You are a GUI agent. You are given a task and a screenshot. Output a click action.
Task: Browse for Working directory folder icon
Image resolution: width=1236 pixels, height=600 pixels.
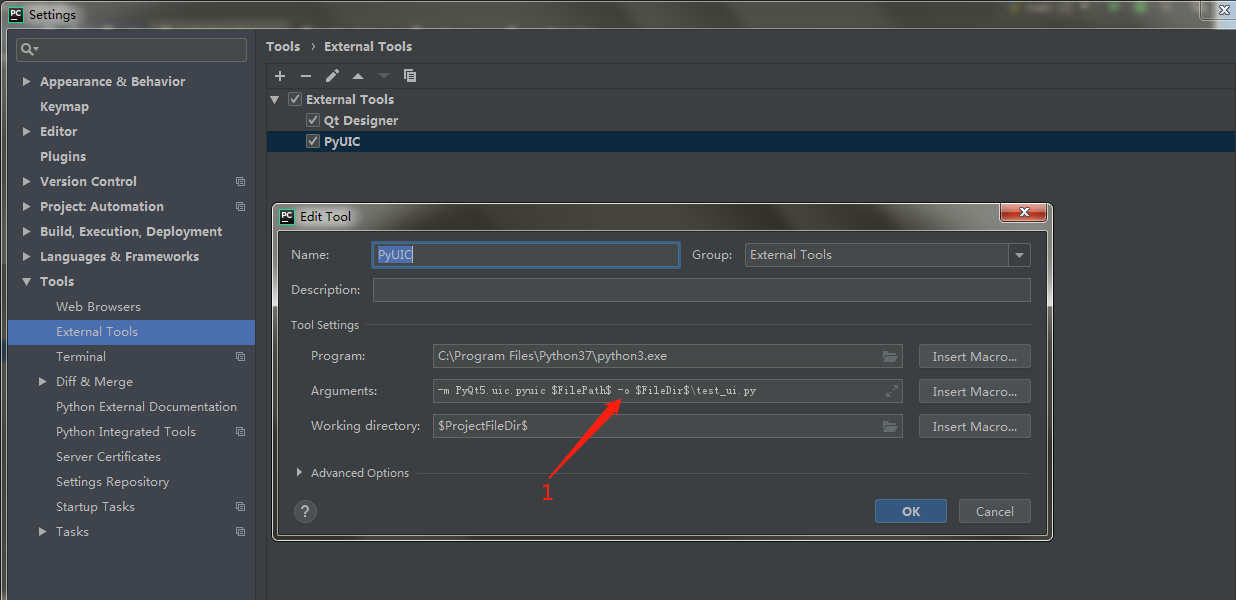890,426
